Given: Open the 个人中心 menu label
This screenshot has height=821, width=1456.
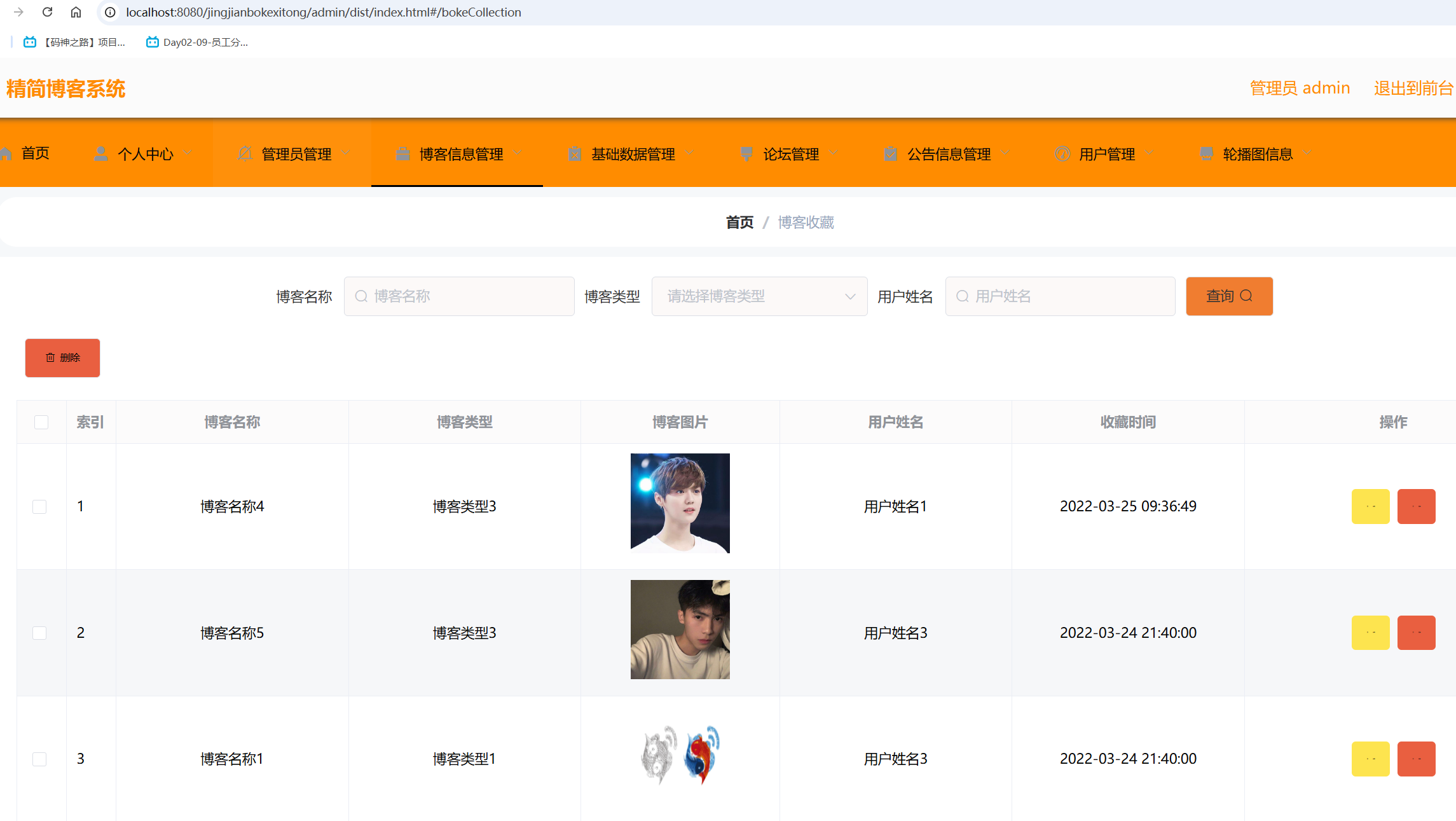Looking at the screenshot, I should pyautogui.click(x=146, y=154).
